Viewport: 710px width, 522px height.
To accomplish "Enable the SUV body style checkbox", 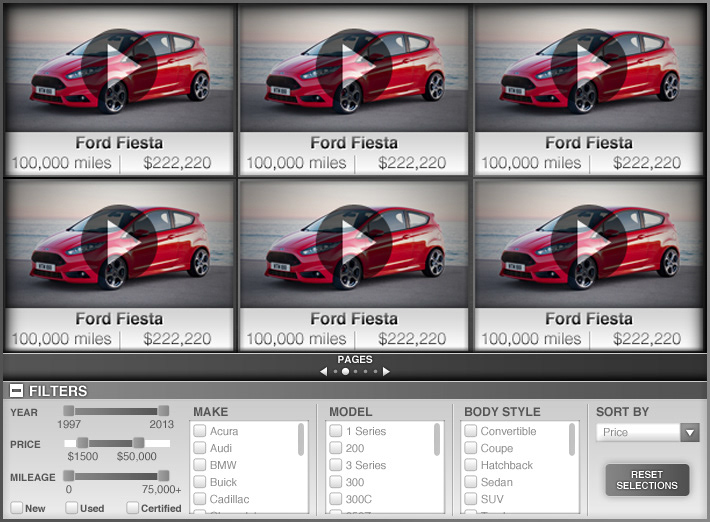I will coord(470,498).
